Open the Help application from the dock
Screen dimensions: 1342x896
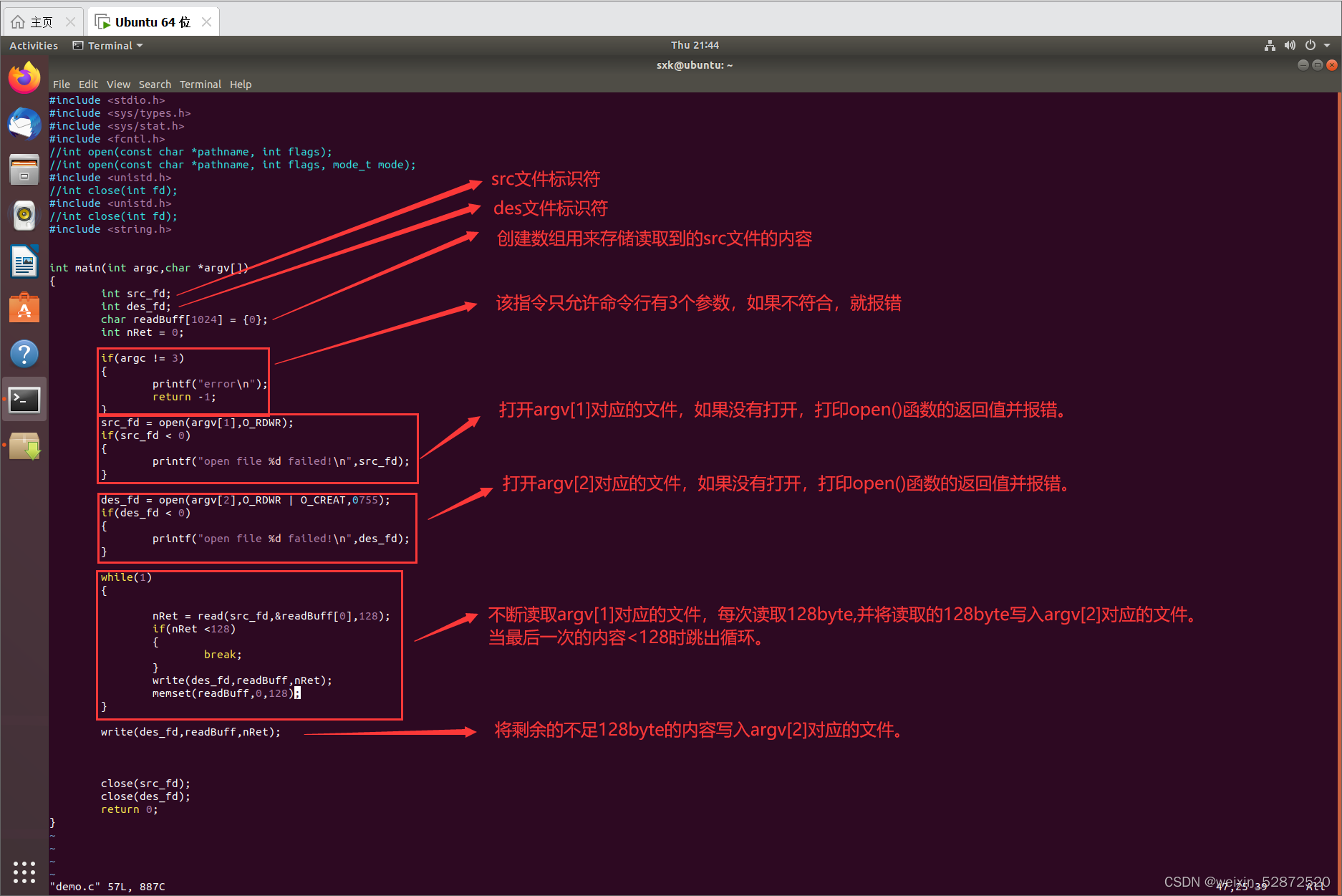tap(24, 353)
